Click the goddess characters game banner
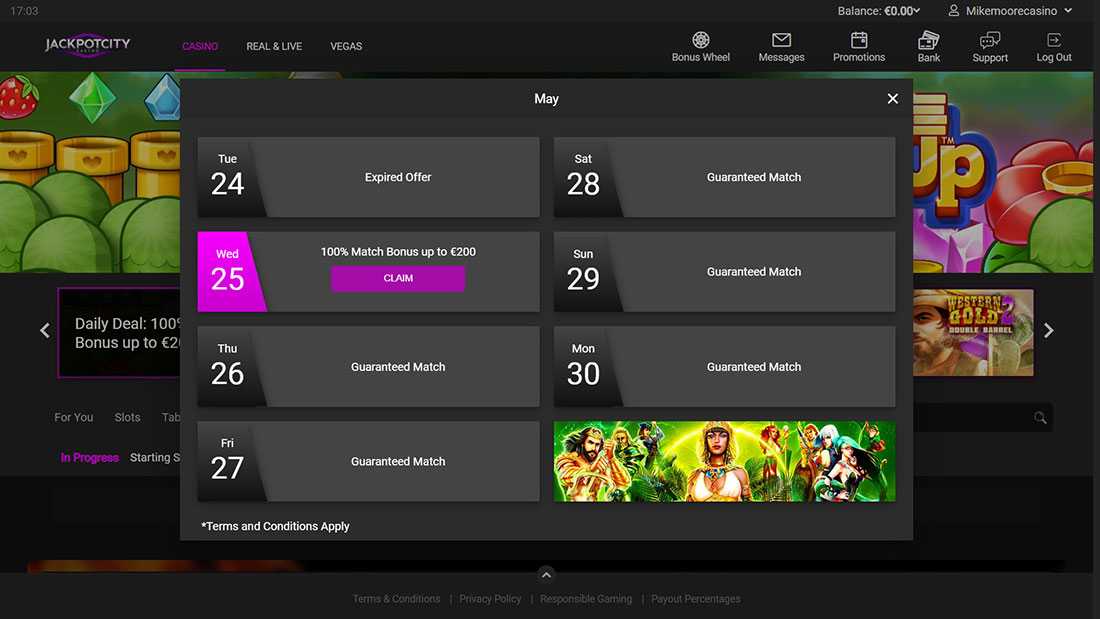 coord(724,461)
